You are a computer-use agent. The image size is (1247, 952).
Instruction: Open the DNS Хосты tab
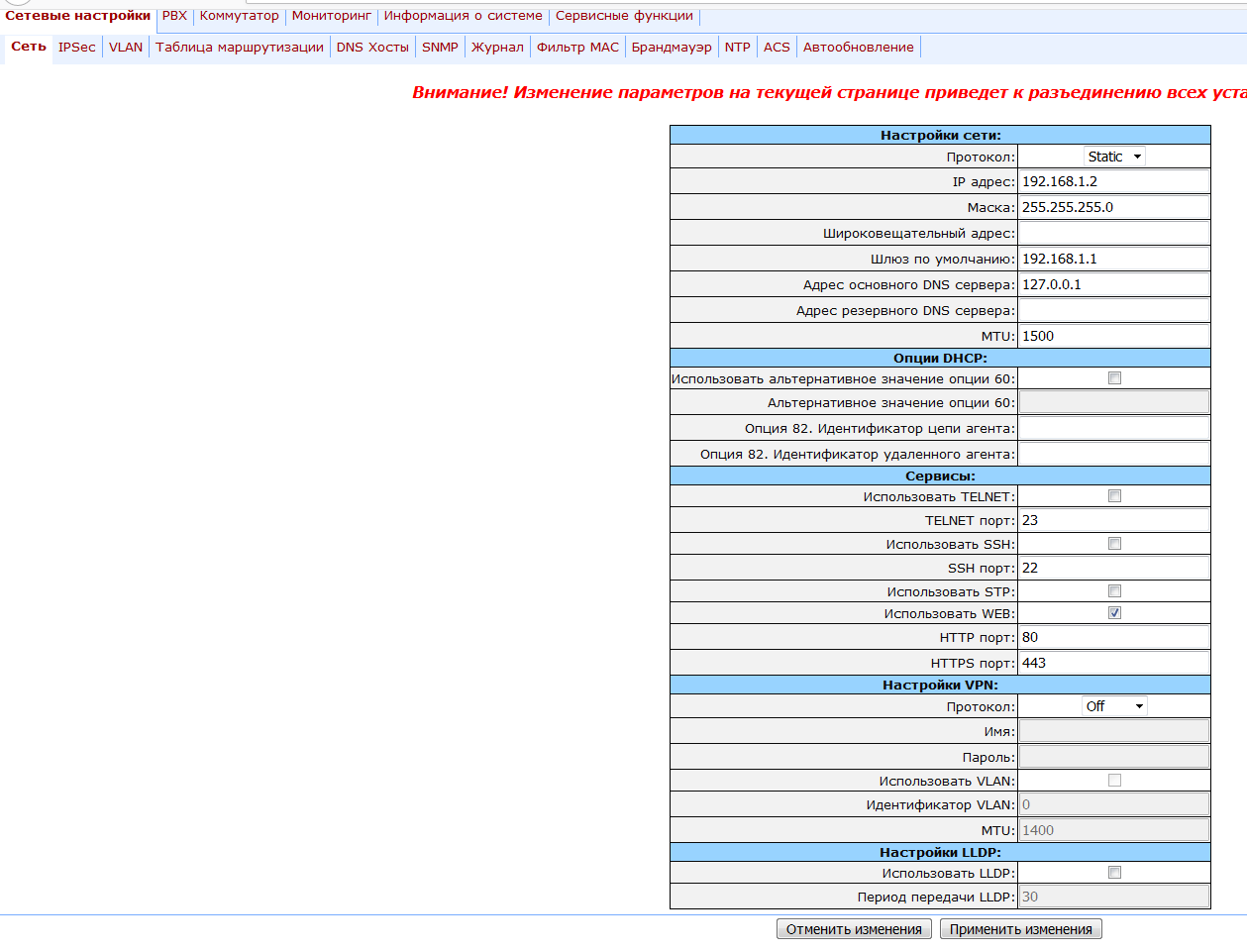tap(372, 47)
